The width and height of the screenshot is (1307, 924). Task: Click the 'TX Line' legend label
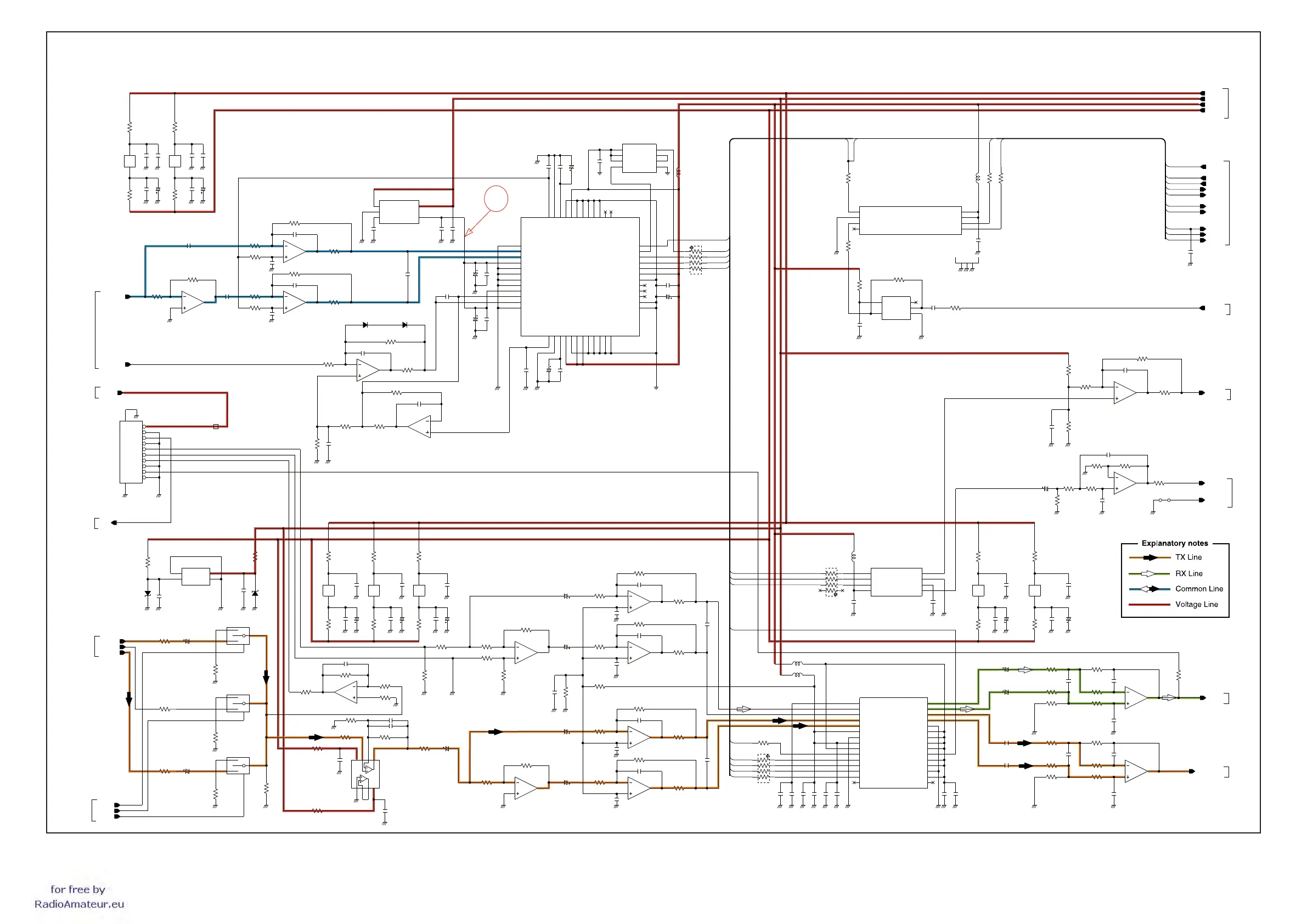click(x=1188, y=557)
